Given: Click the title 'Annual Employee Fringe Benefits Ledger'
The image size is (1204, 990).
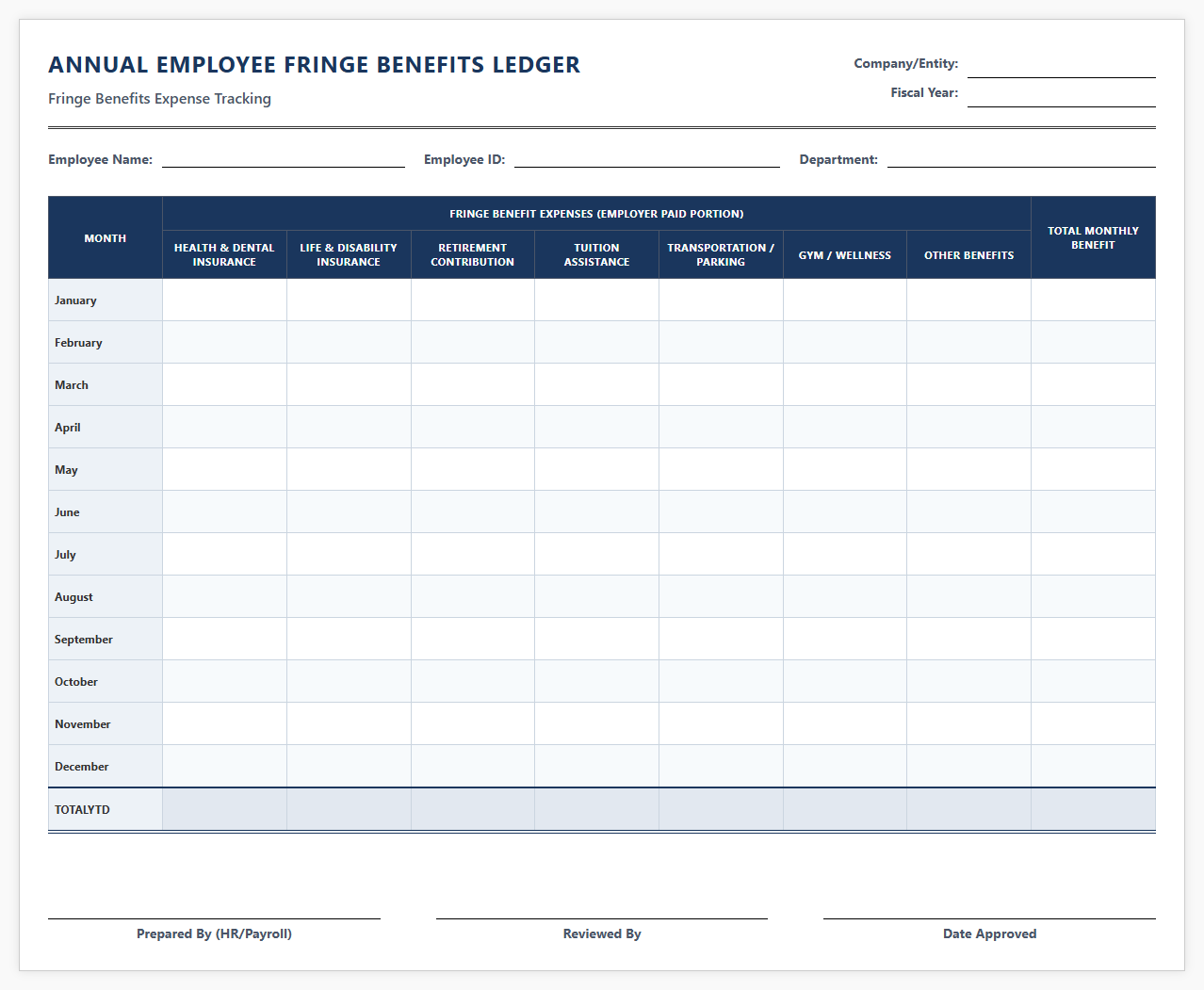Looking at the screenshot, I should (x=315, y=65).
